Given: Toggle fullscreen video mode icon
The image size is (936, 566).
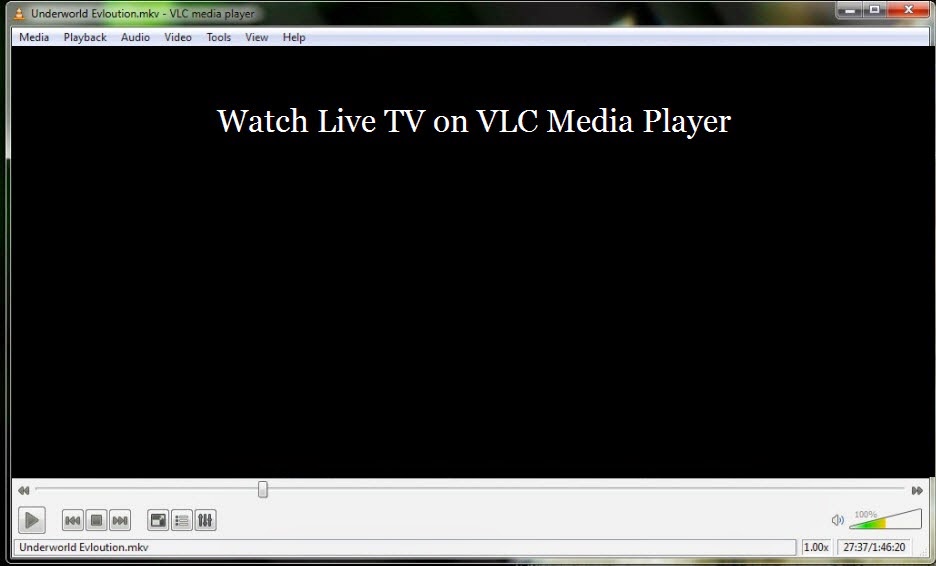Looking at the screenshot, I should tap(158, 521).
